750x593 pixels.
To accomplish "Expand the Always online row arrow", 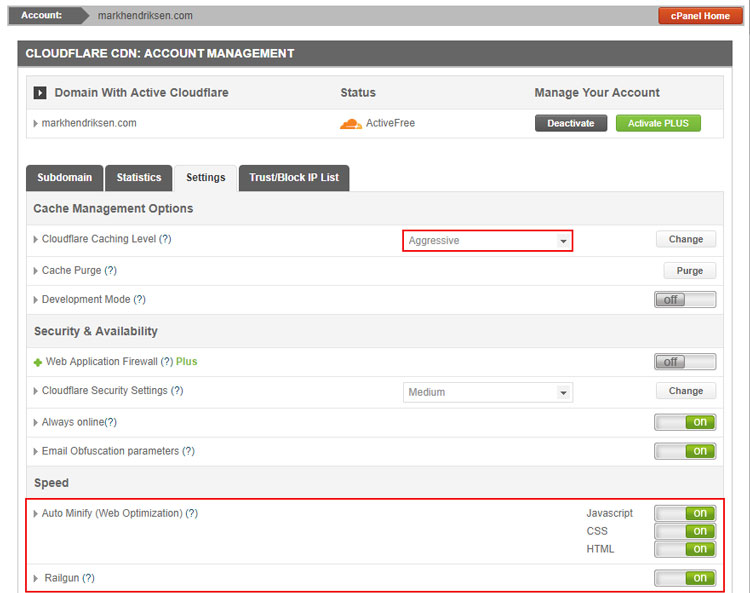I will pyautogui.click(x=35, y=423).
